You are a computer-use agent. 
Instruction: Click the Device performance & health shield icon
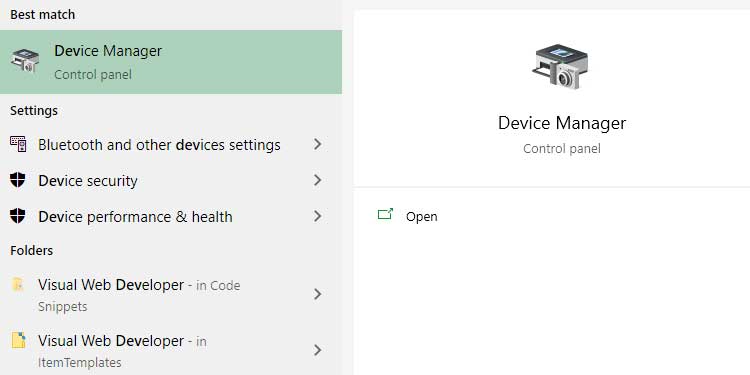pos(18,216)
